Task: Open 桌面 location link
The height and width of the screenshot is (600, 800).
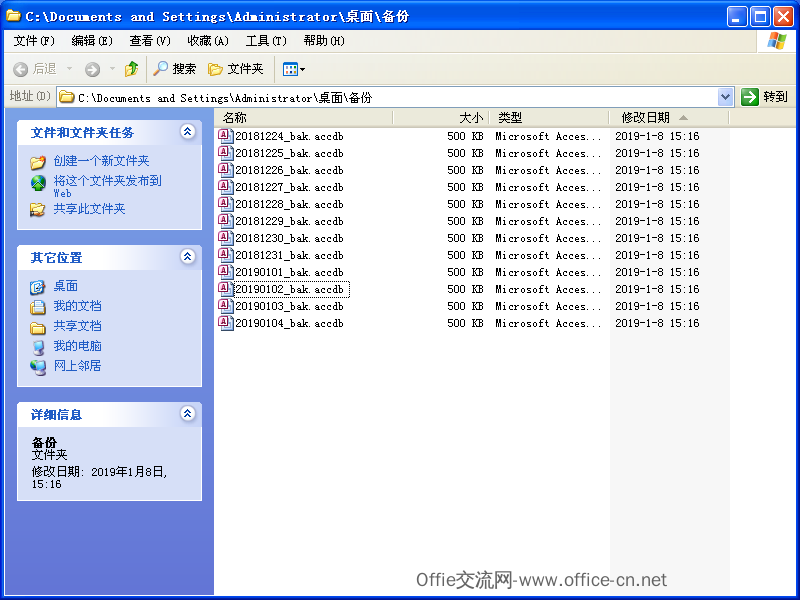Action: pos(66,286)
